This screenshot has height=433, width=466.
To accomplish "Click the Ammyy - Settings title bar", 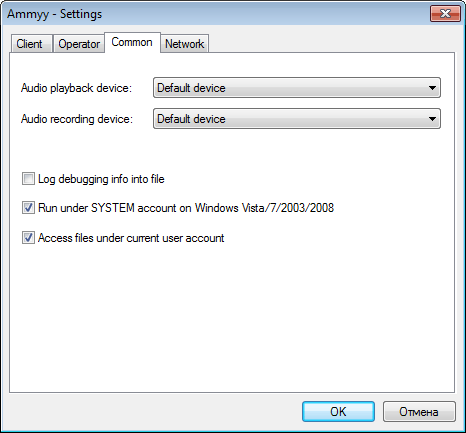I will click(217, 14).
